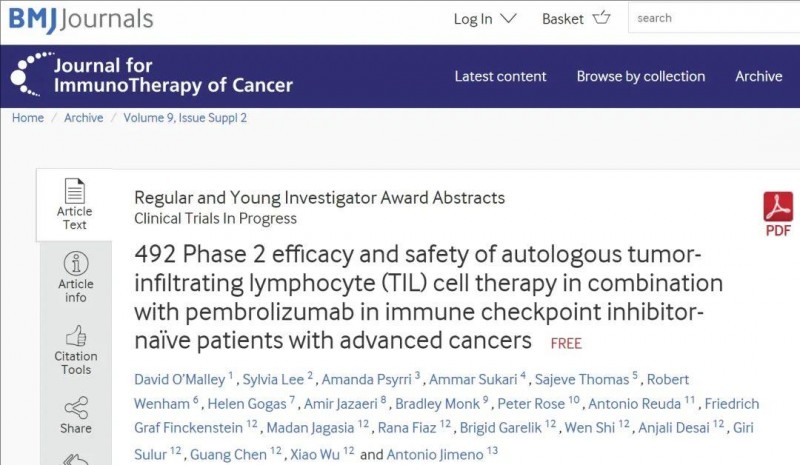Click the Journal for ImmunoTherapy of Cancer logo
Viewport: 800px width, 465px height.
tap(151, 75)
